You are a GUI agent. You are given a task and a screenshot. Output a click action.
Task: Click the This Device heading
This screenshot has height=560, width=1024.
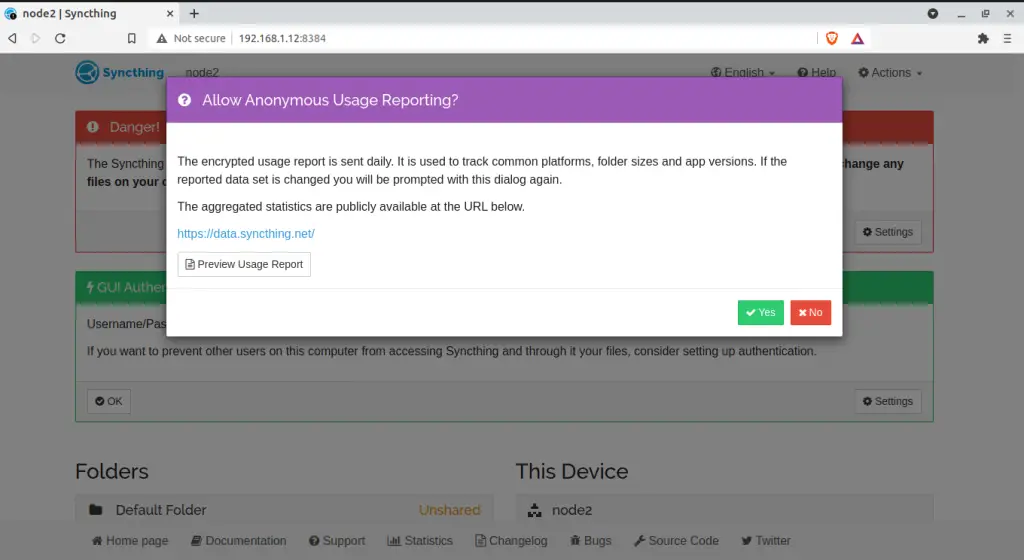[x=571, y=471]
